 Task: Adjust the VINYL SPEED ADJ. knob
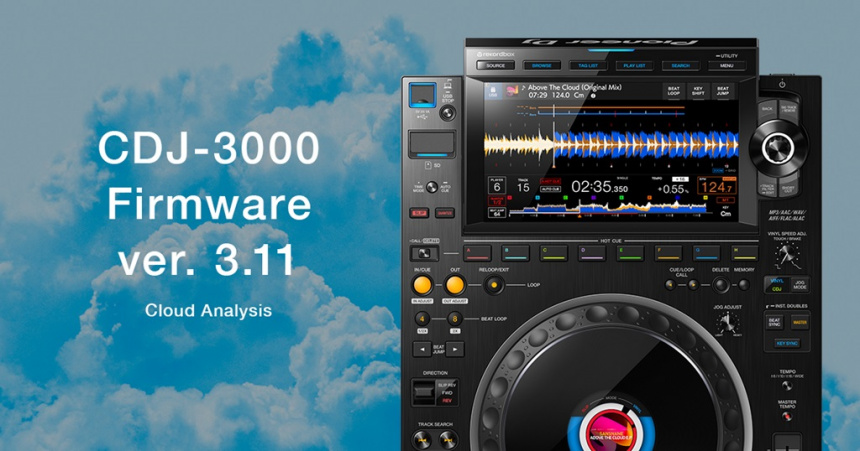788,253
